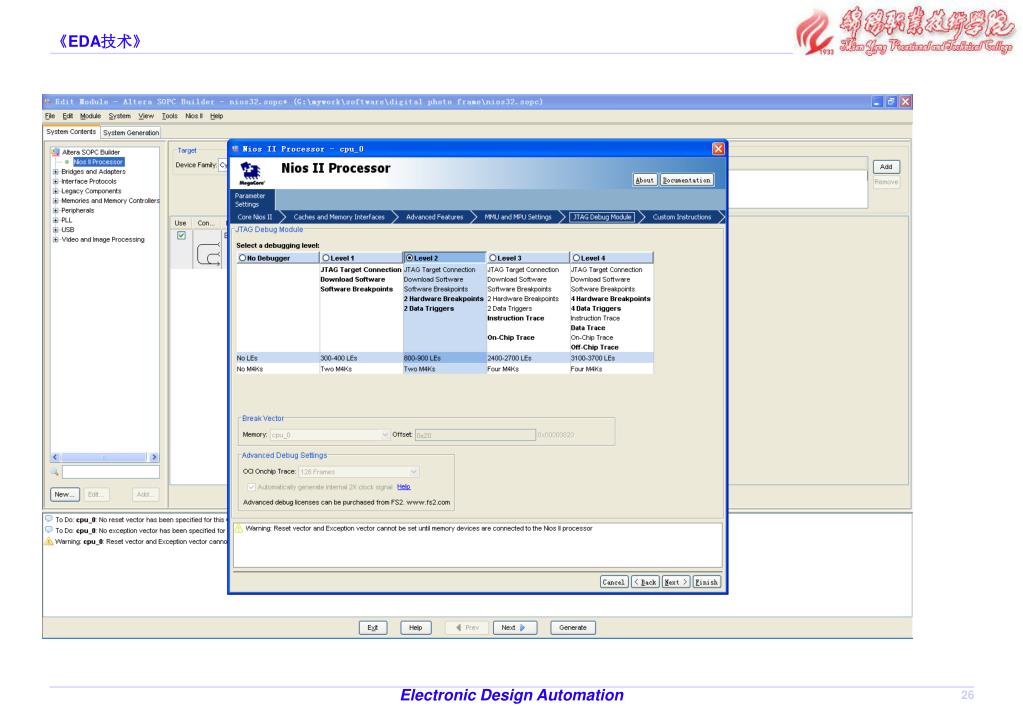Click scrollbar left arrow in component tree

point(55,457)
